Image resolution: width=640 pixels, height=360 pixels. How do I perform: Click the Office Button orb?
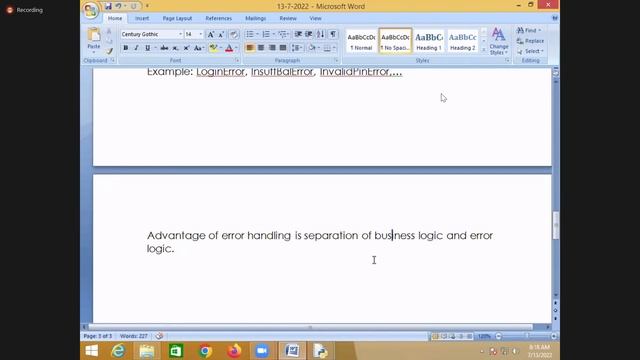coord(90,10)
